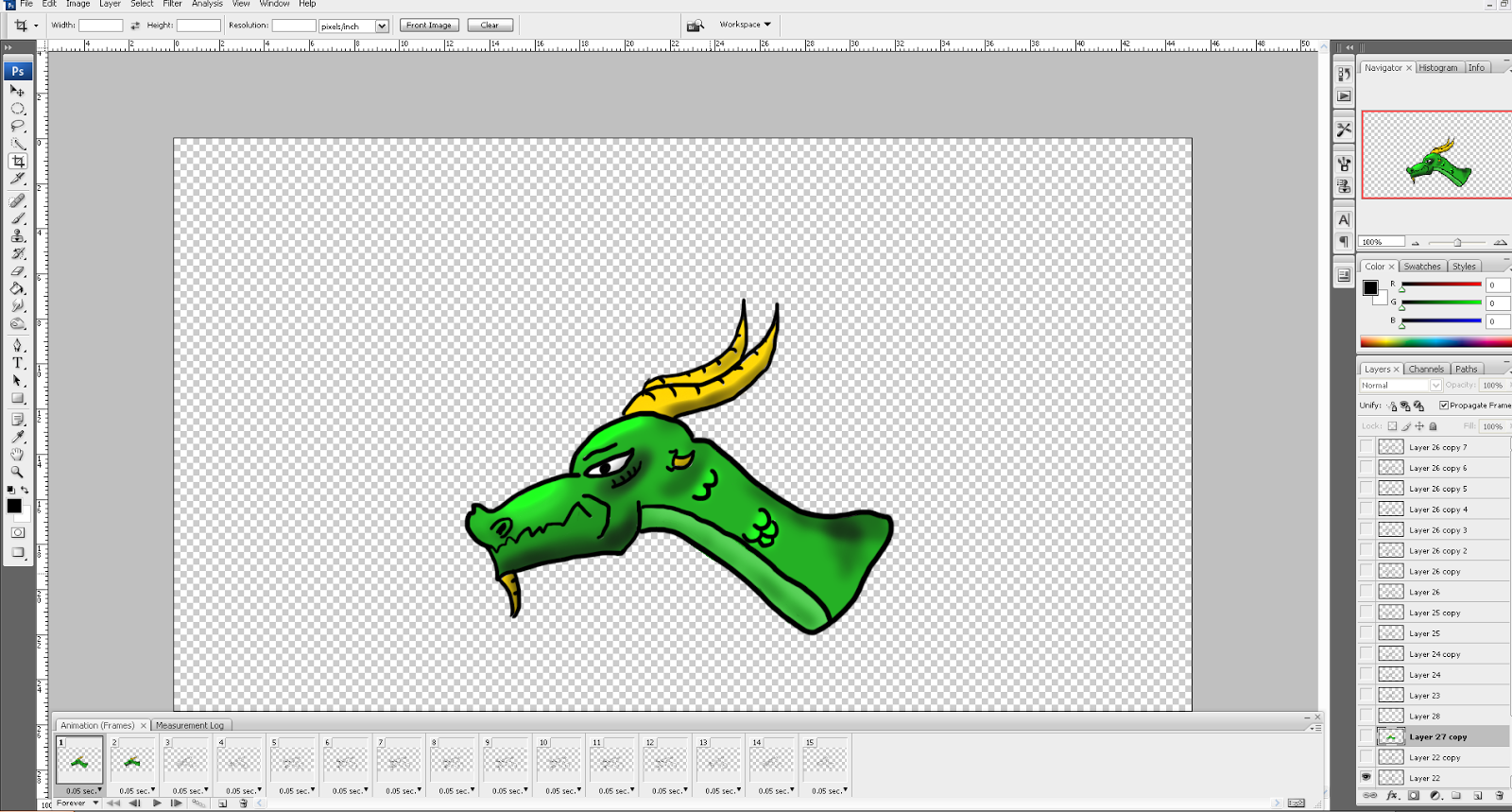Select the Clone Stamp tool
The width and height of the screenshot is (1512, 812).
(17, 235)
